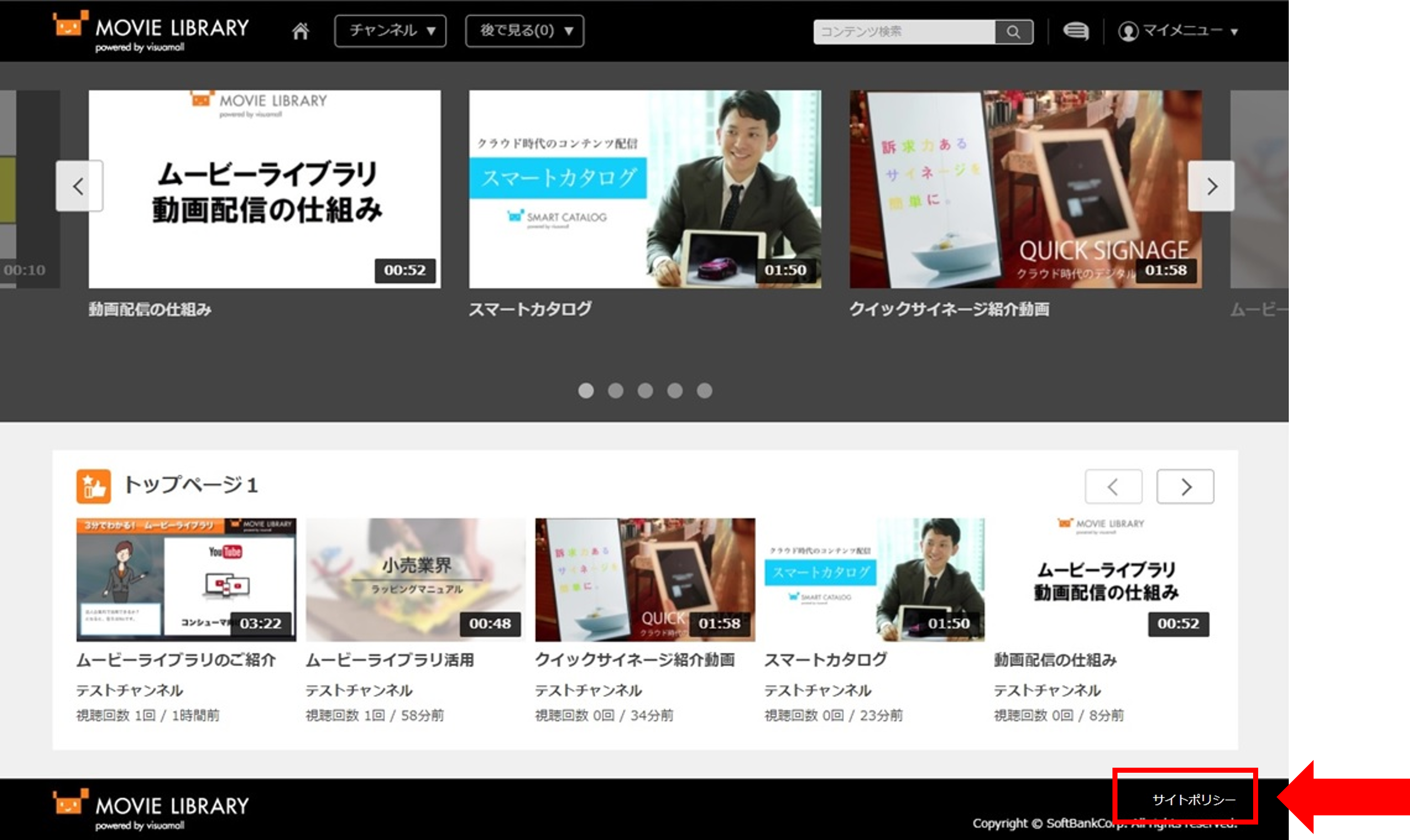Image resolution: width=1410 pixels, height=840 pixels.
Task: Go back in hero carousel with left arrow
Action: pyautogui.click(x=79, y=186)
